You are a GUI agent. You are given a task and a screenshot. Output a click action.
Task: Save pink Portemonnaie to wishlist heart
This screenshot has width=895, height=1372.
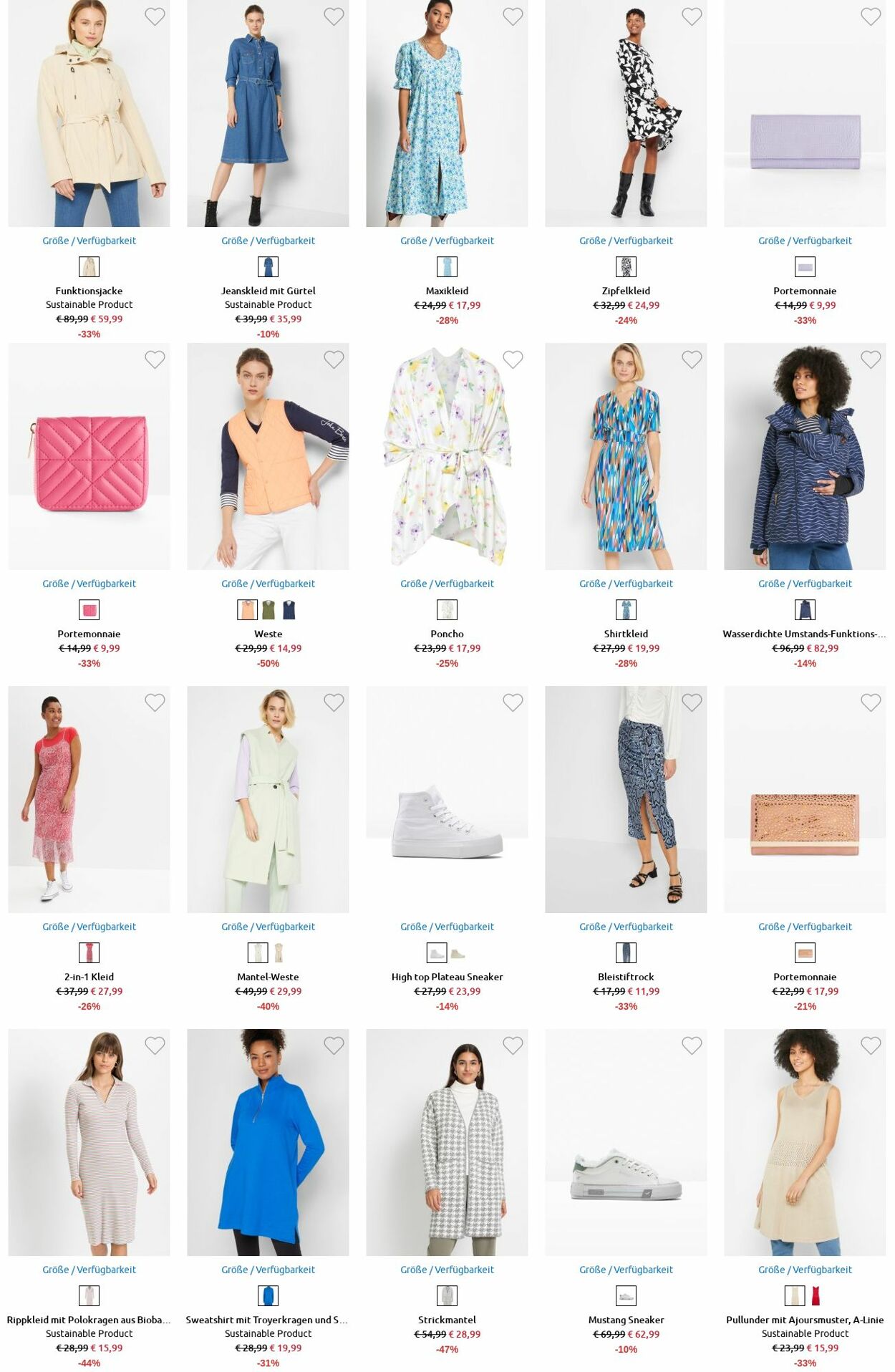coord(155,359)
